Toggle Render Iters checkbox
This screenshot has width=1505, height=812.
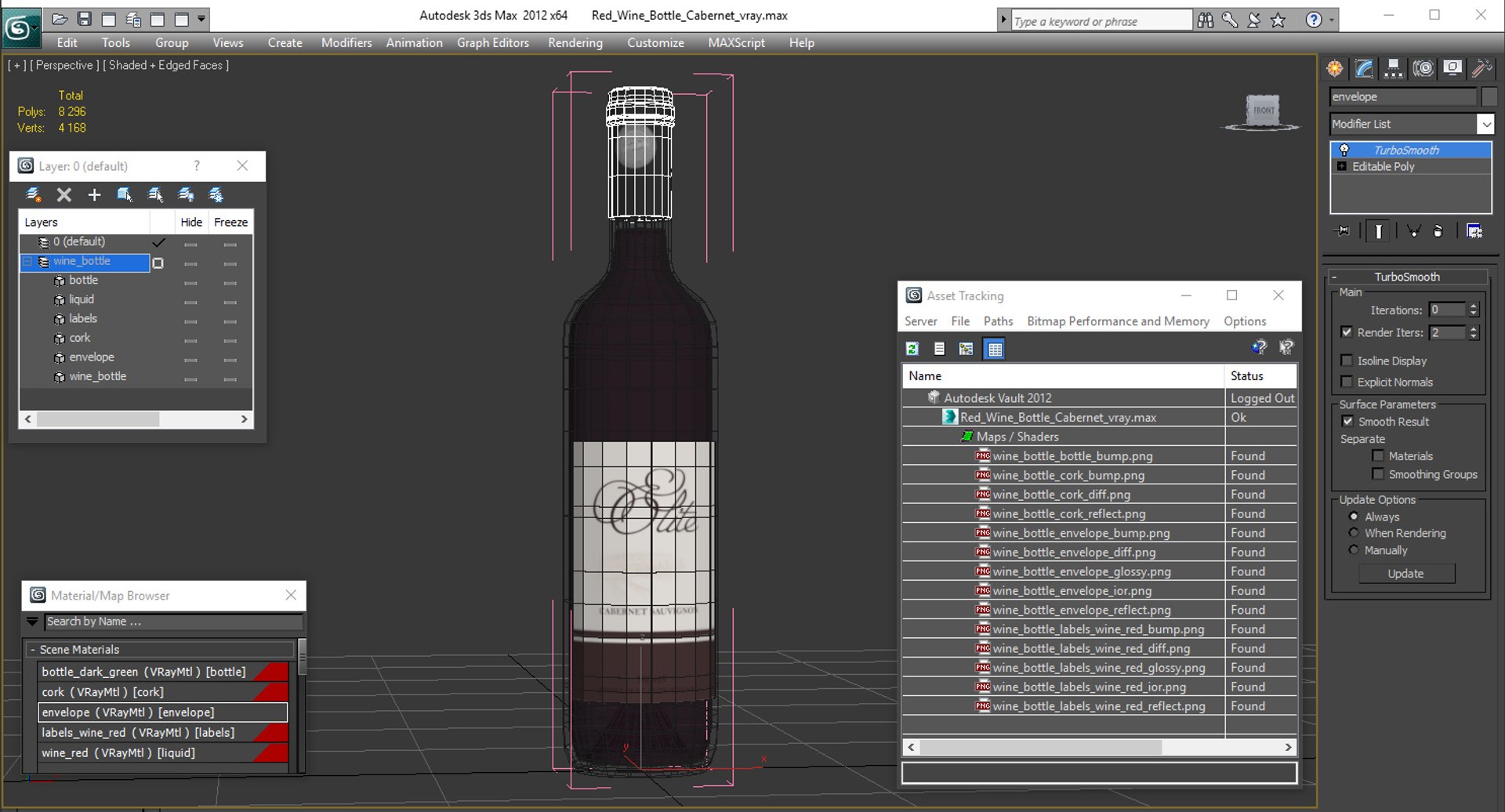(x=1346, y=332)
